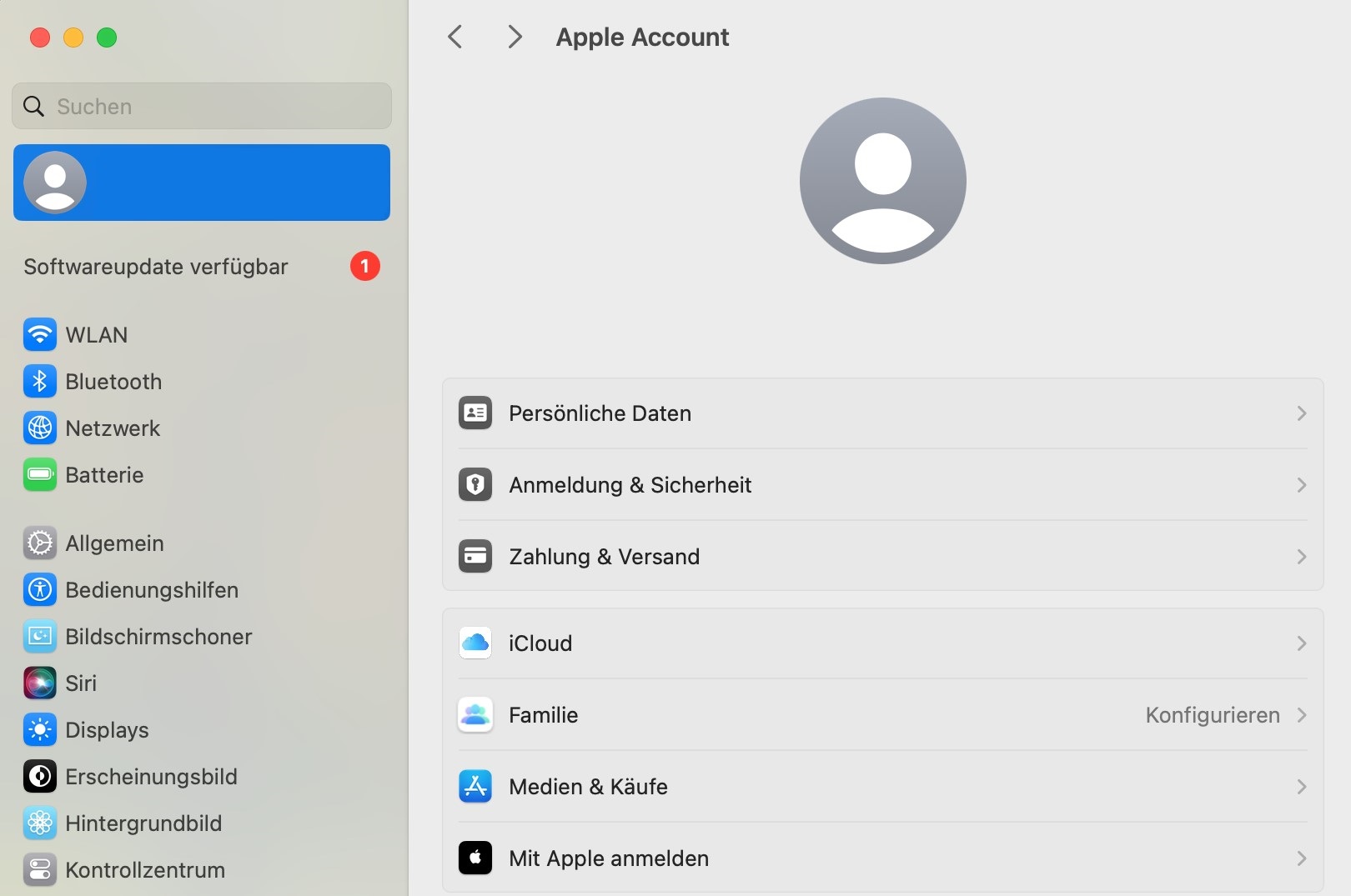Click the Siri sidebar label
Image resolution: width=1351 pixels, height=896 pixels.
coord(81,683)
